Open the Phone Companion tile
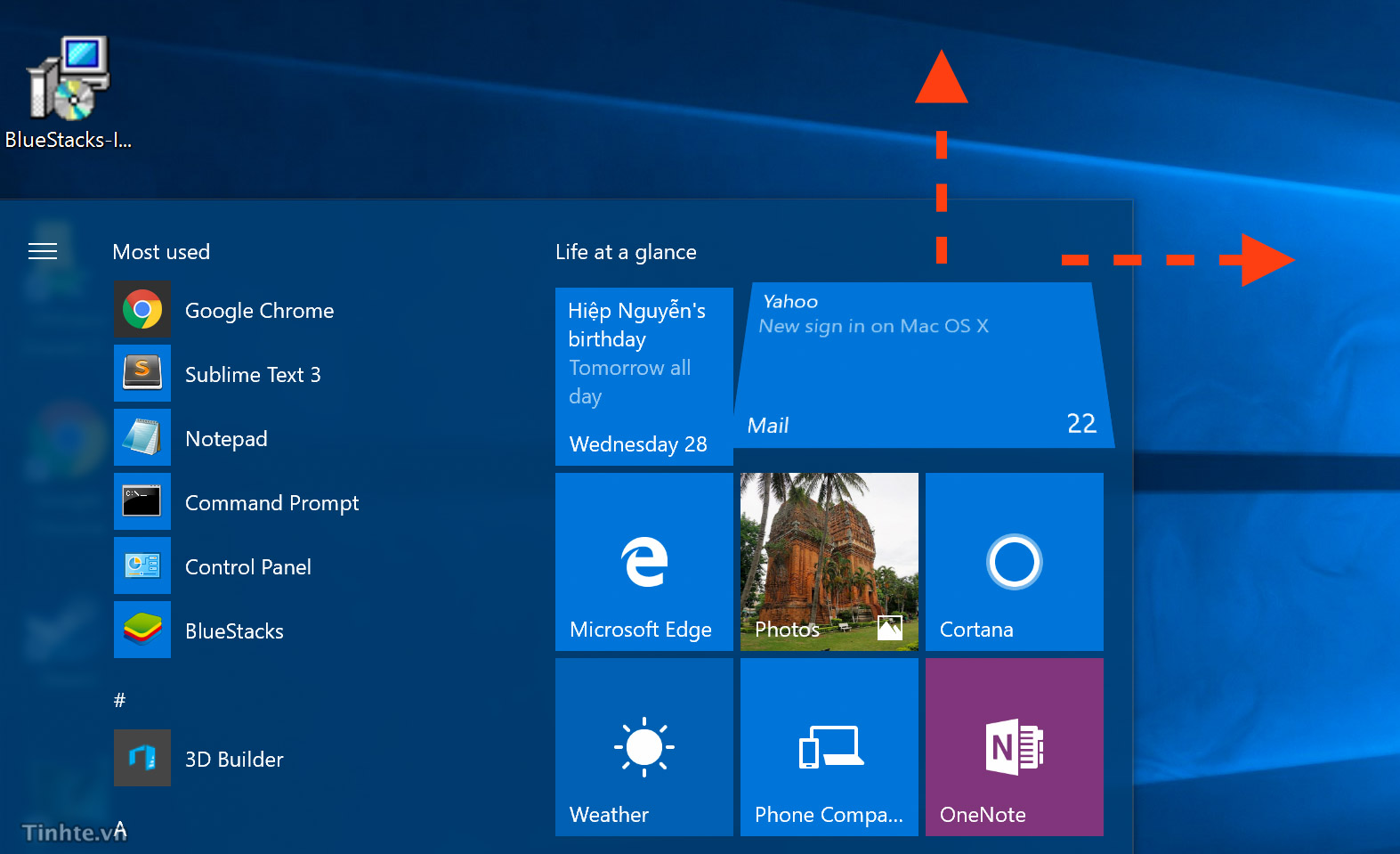This screenshot has height=854, width=1400. pos(829,747)
